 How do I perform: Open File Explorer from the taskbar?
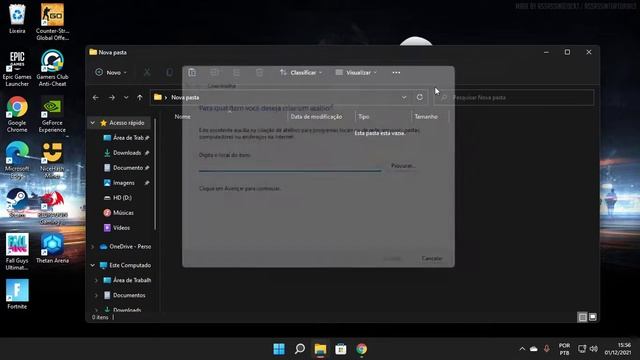tap(320, 349)
